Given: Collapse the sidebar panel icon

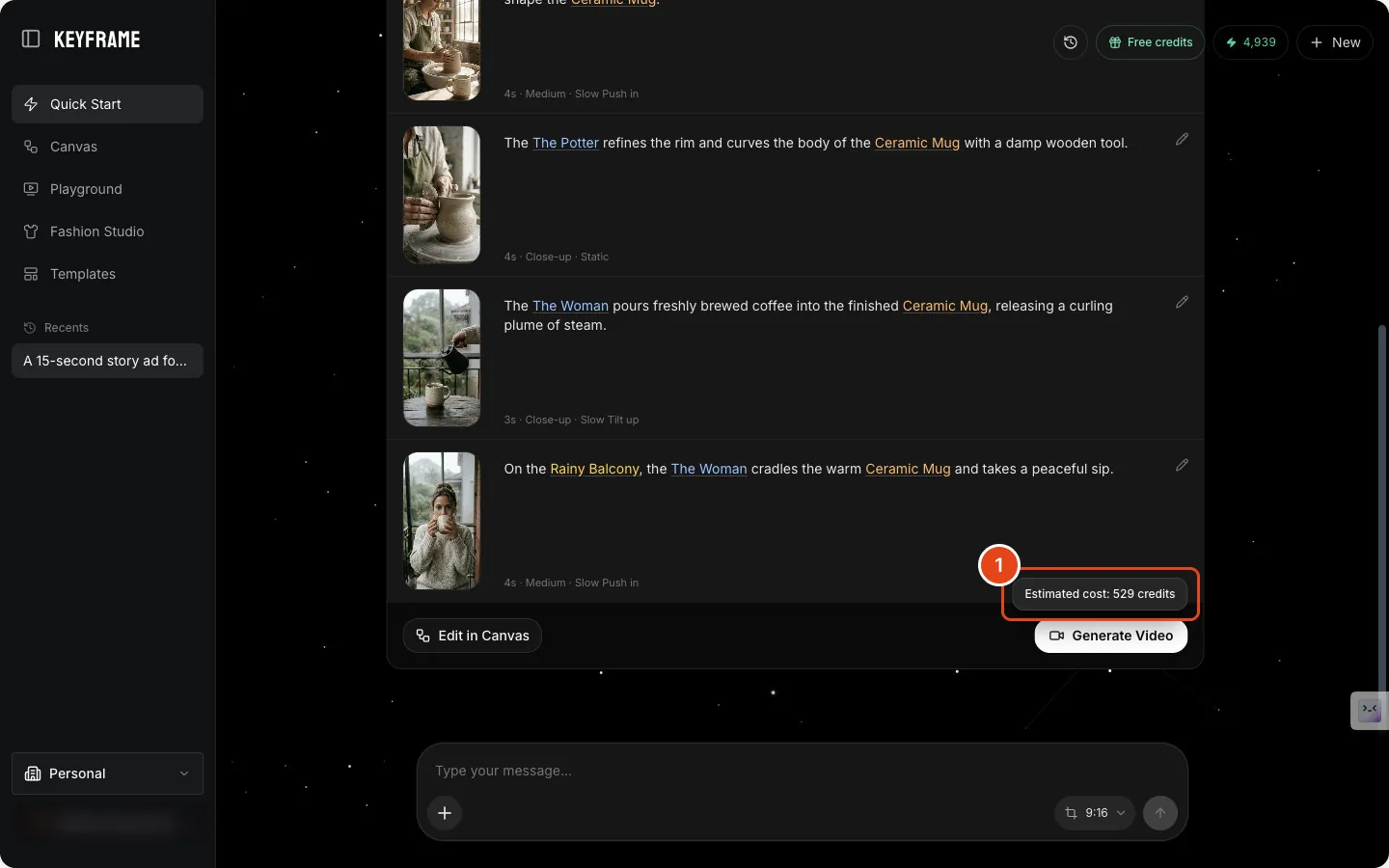Looking at the screenshot, I should click(31, 39).
